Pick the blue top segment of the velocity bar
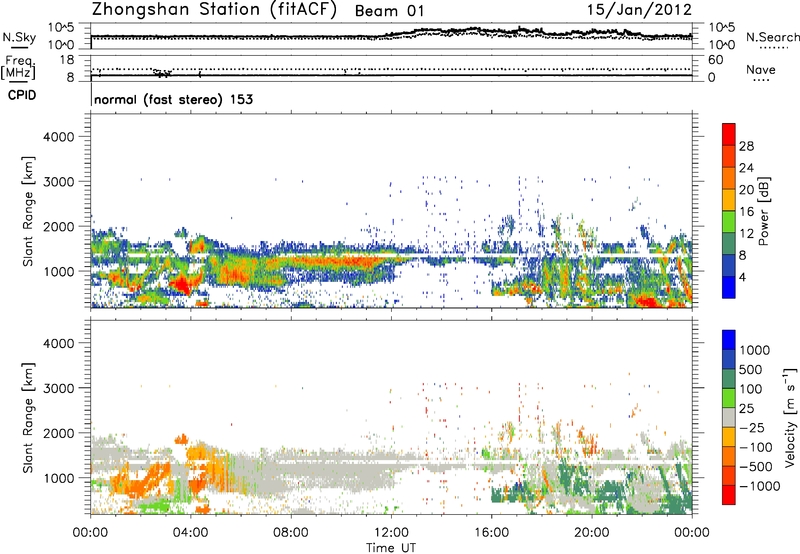This screenshot has width=800, height=554. [729, 340]
